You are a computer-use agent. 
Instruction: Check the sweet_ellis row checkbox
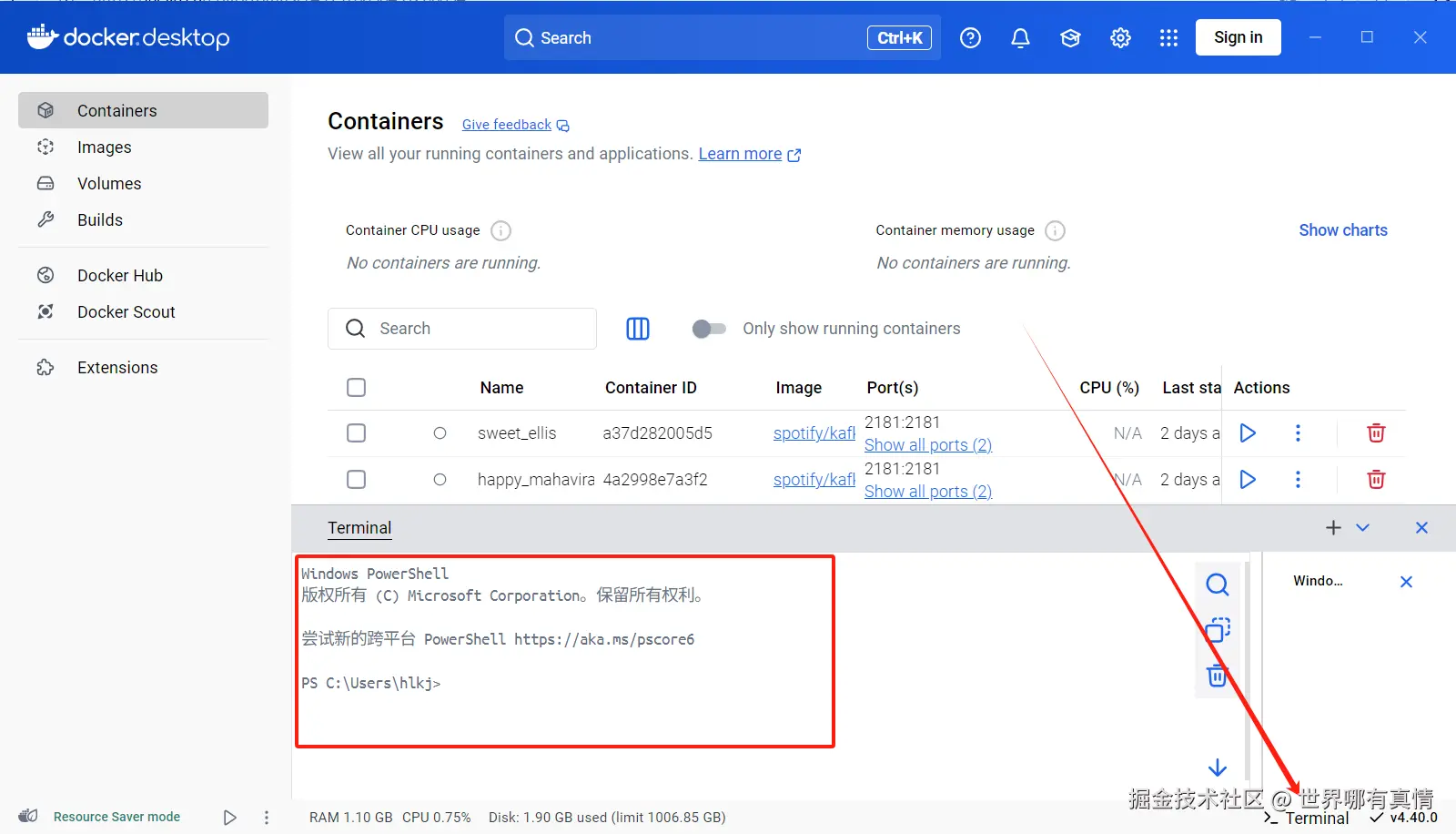click(357, 433)
